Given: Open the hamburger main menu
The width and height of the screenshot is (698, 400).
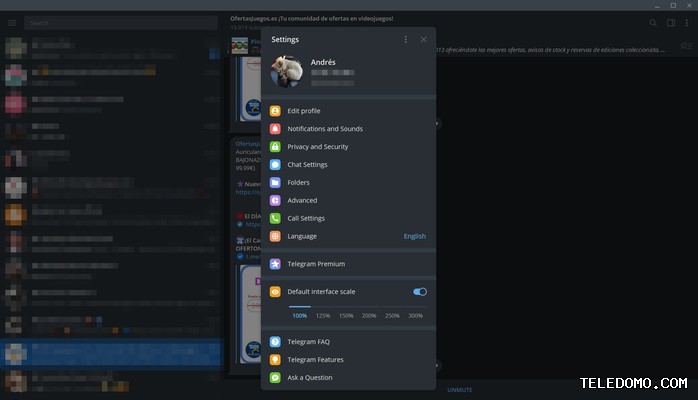Looking at the screenshot, I should (12, 22).
